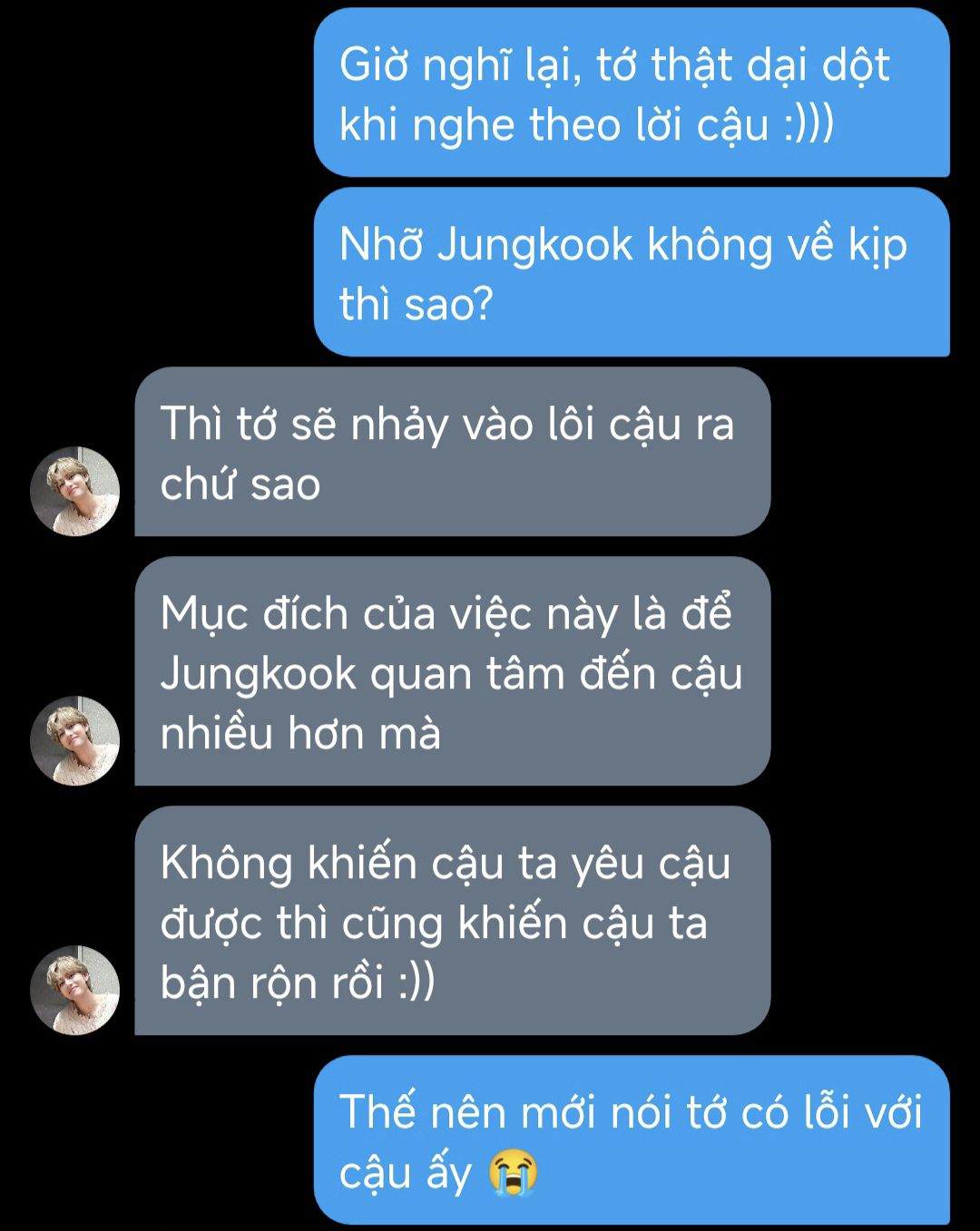This screenshot has width=980, height=1231.
Task: Tap the crying face emoji in last message
Action: click(513, 1173)
